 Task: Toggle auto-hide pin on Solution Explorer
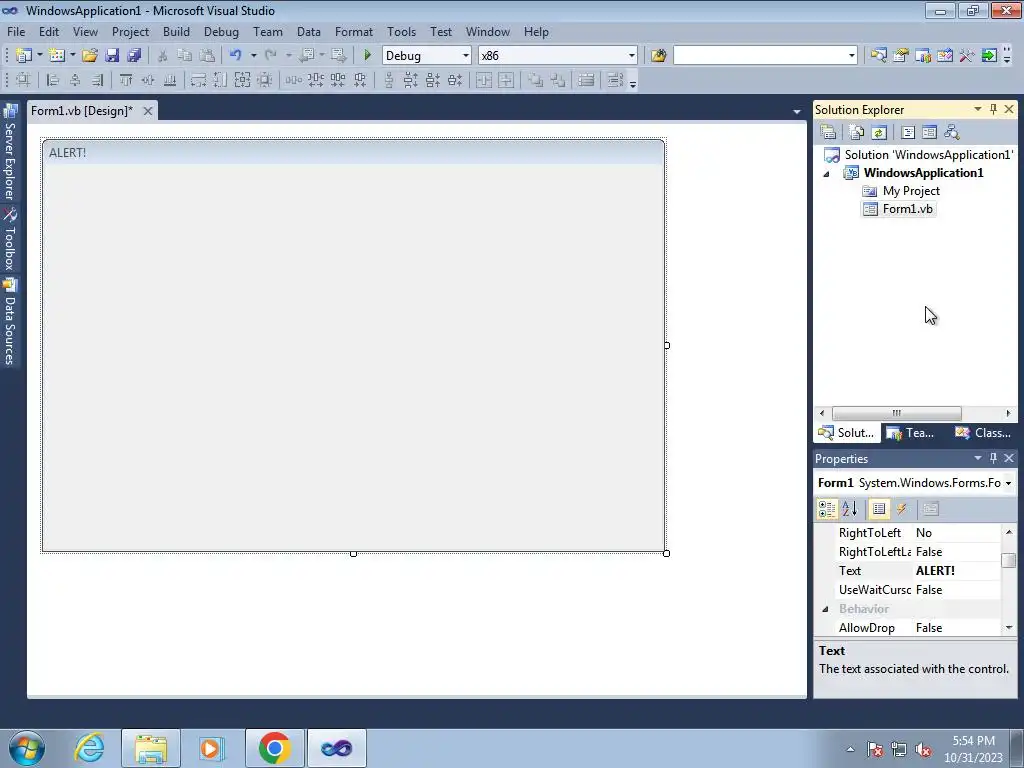click(x=993, y=109)
